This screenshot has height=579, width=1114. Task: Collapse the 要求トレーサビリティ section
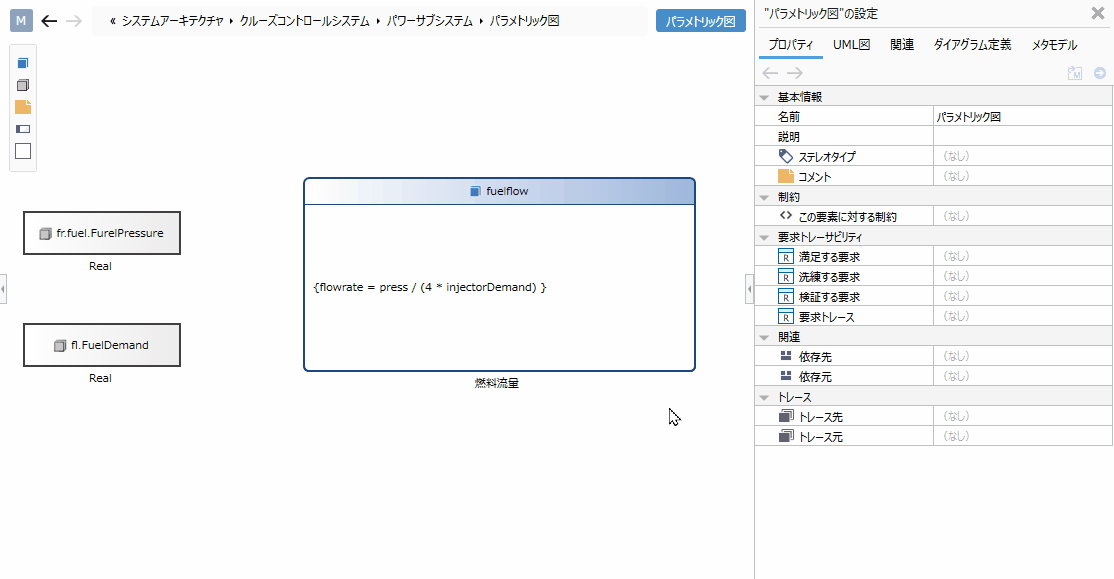pyautogui.click(x=764, y=237)
